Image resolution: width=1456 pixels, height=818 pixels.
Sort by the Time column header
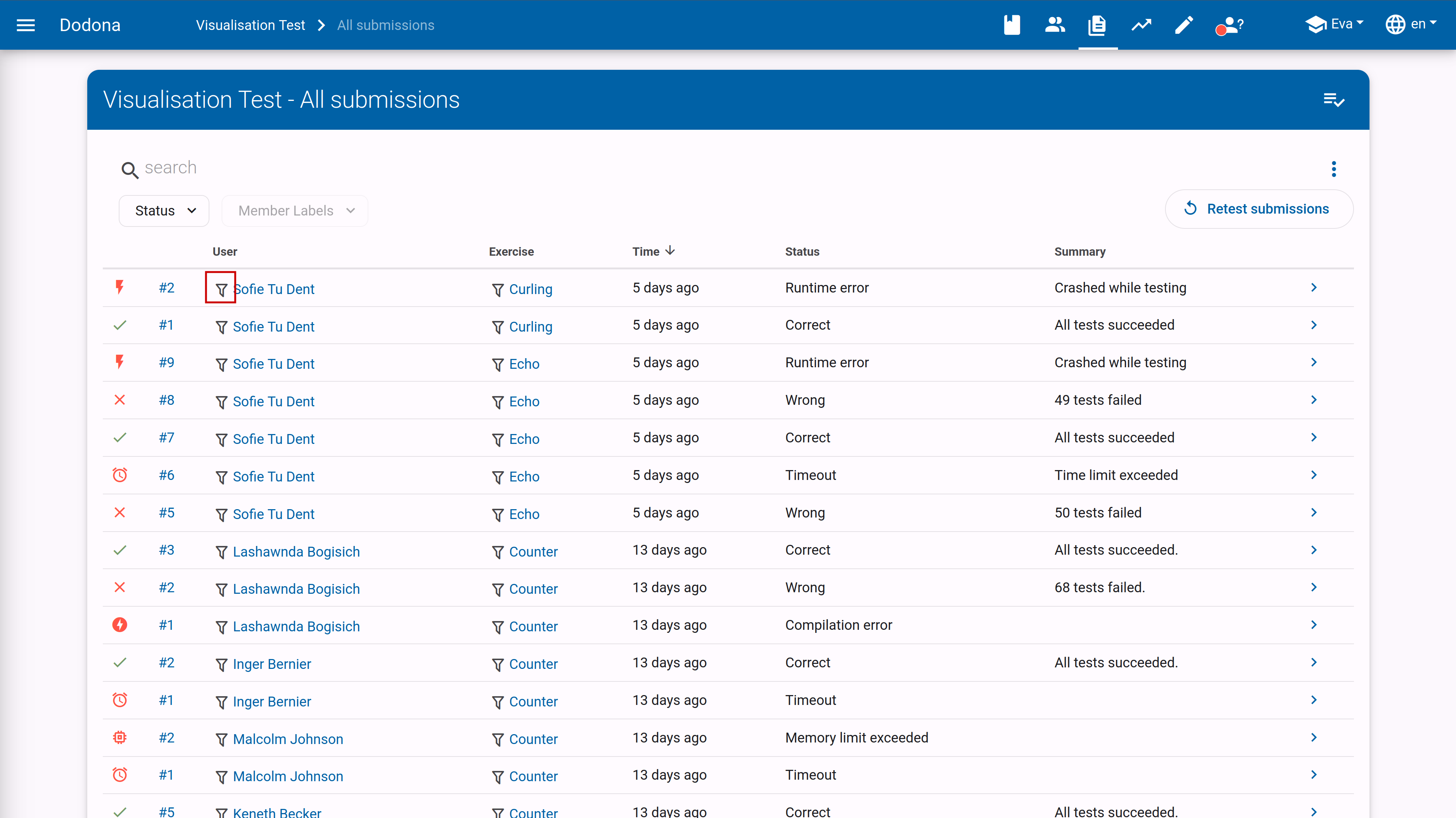(x=653, y=251)
